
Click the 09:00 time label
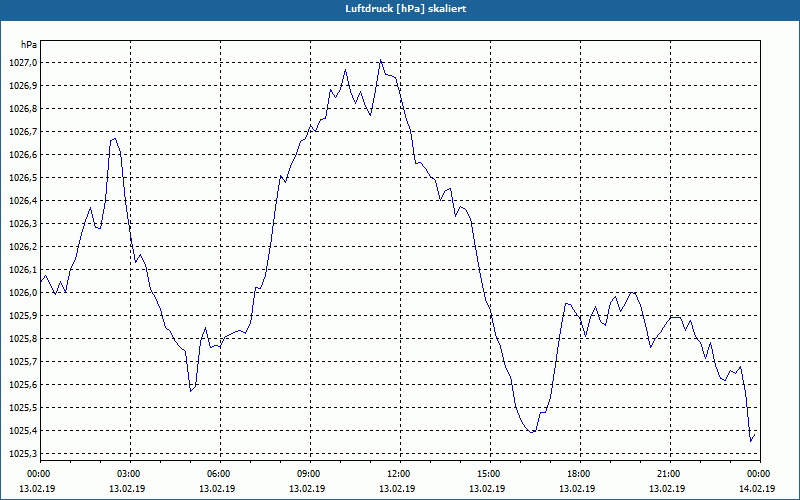pos(310,474)
